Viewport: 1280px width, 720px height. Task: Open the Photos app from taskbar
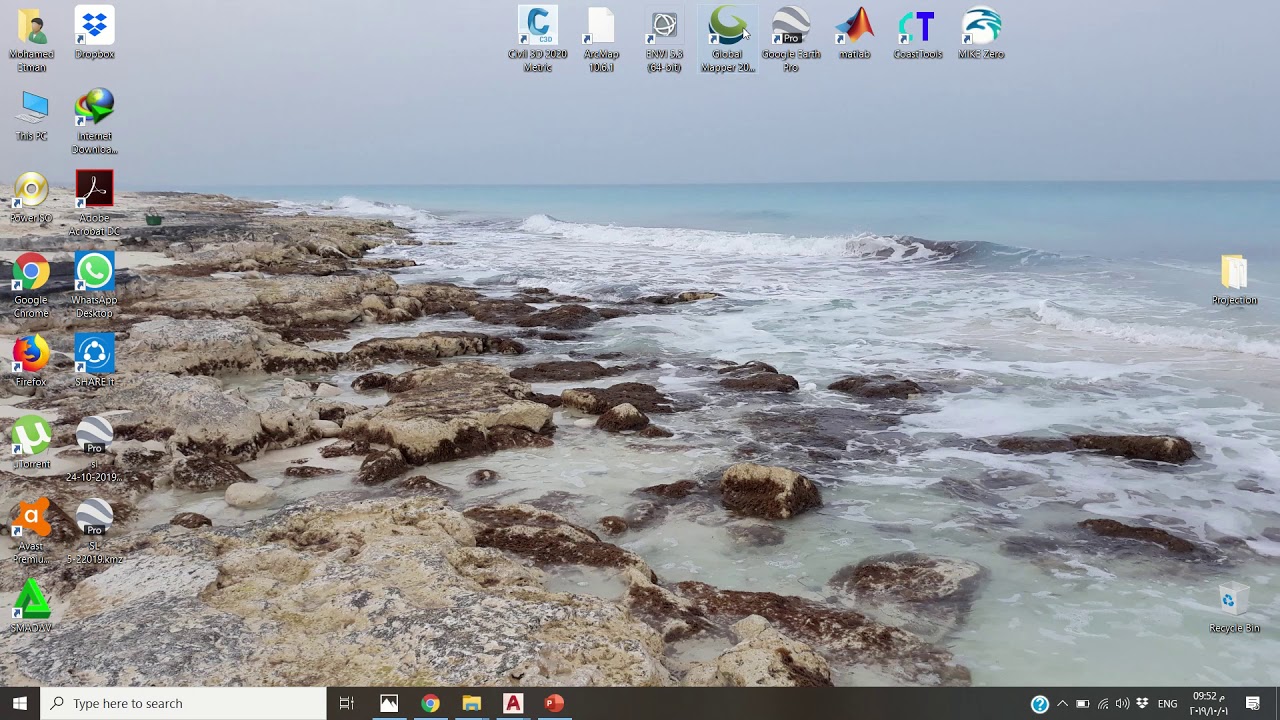pyautogui.click(x=389, y=703)
